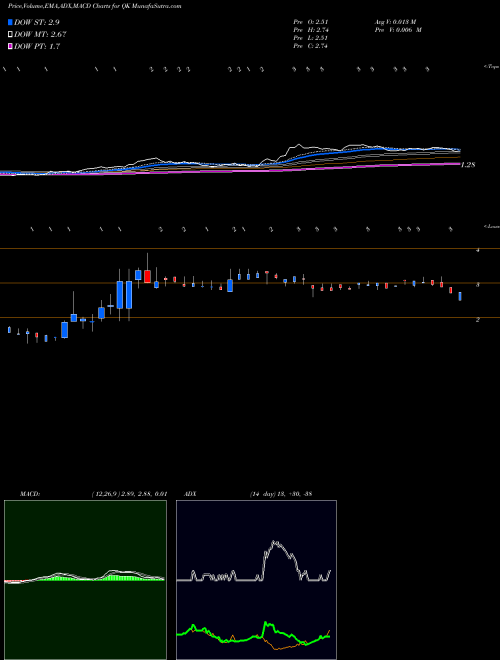Click the magenta DOW PT legend swatch
This screenshot has width=500, height=660.
[x=10, y=47]
